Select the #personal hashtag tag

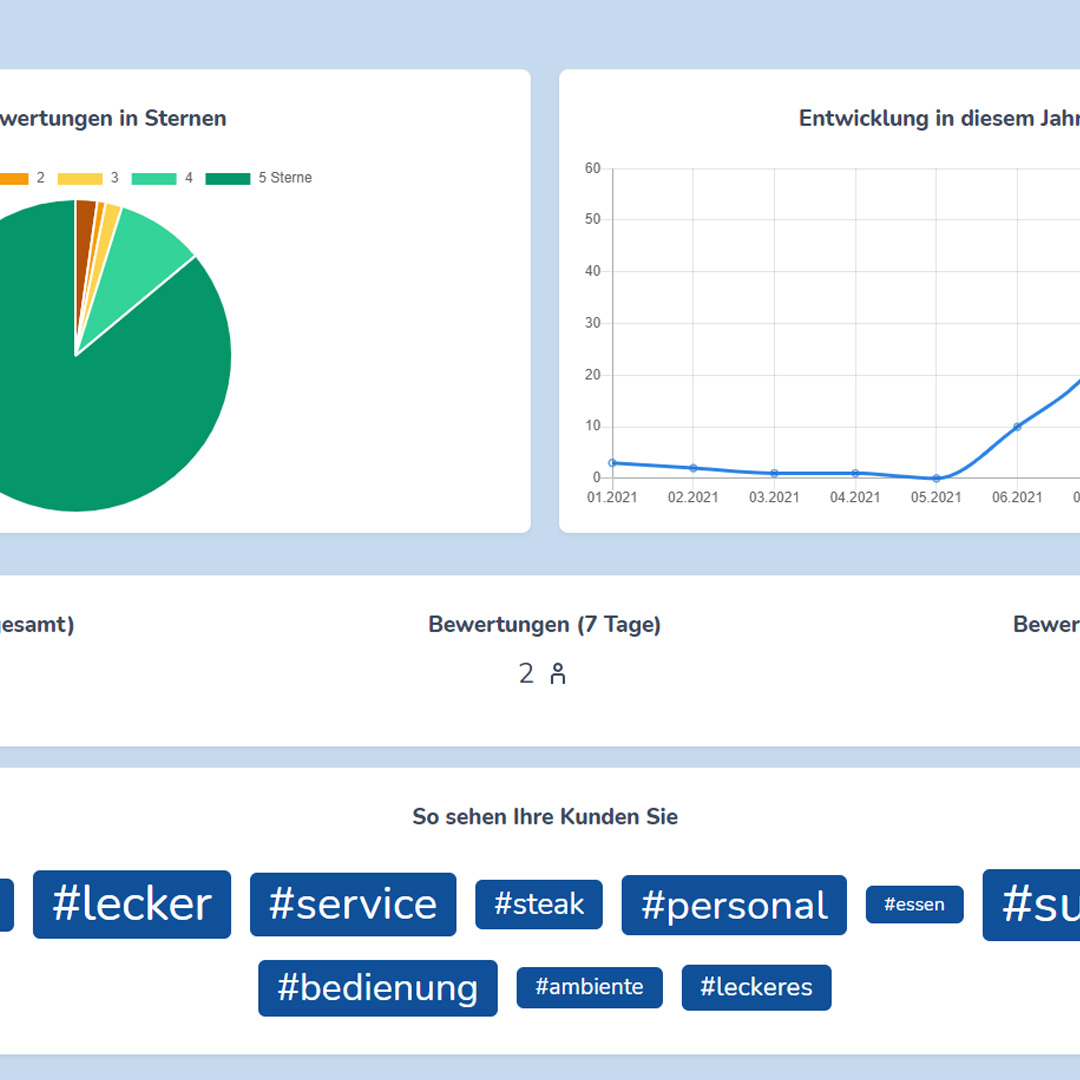[734, 904]
